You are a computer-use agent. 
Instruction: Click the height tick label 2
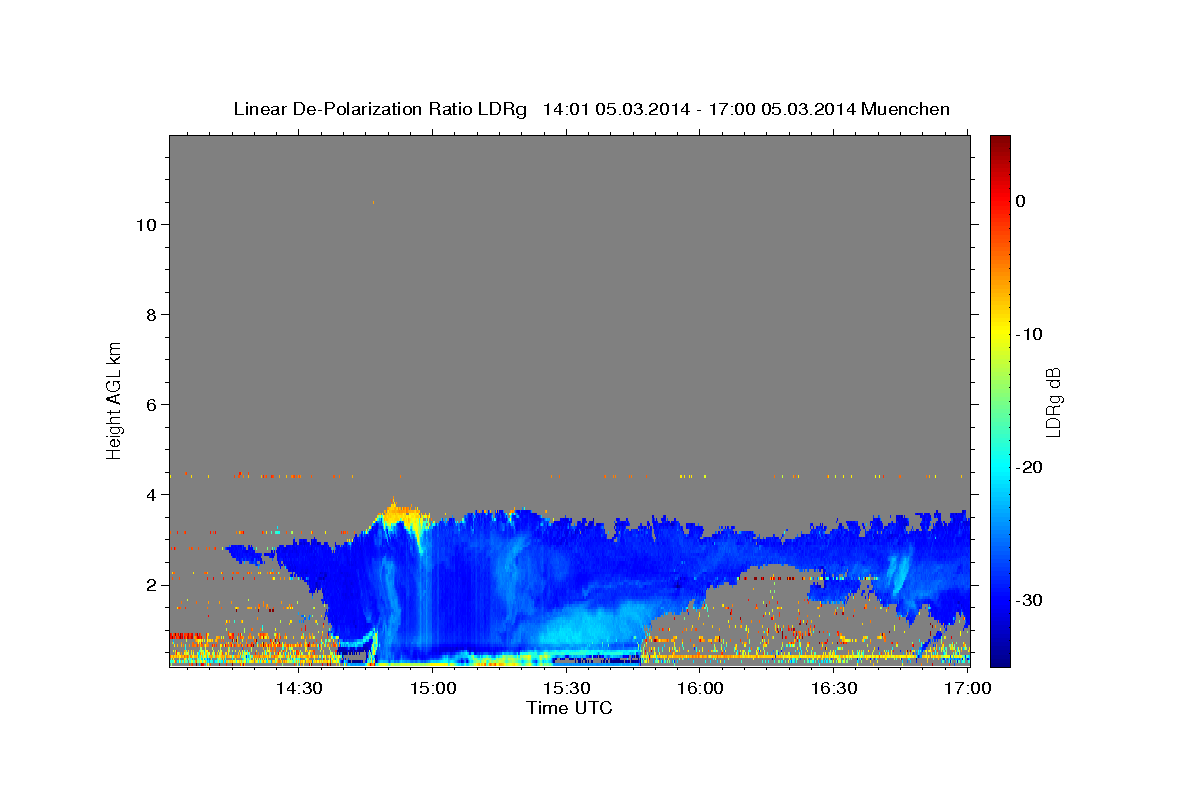tap(150, 585)
